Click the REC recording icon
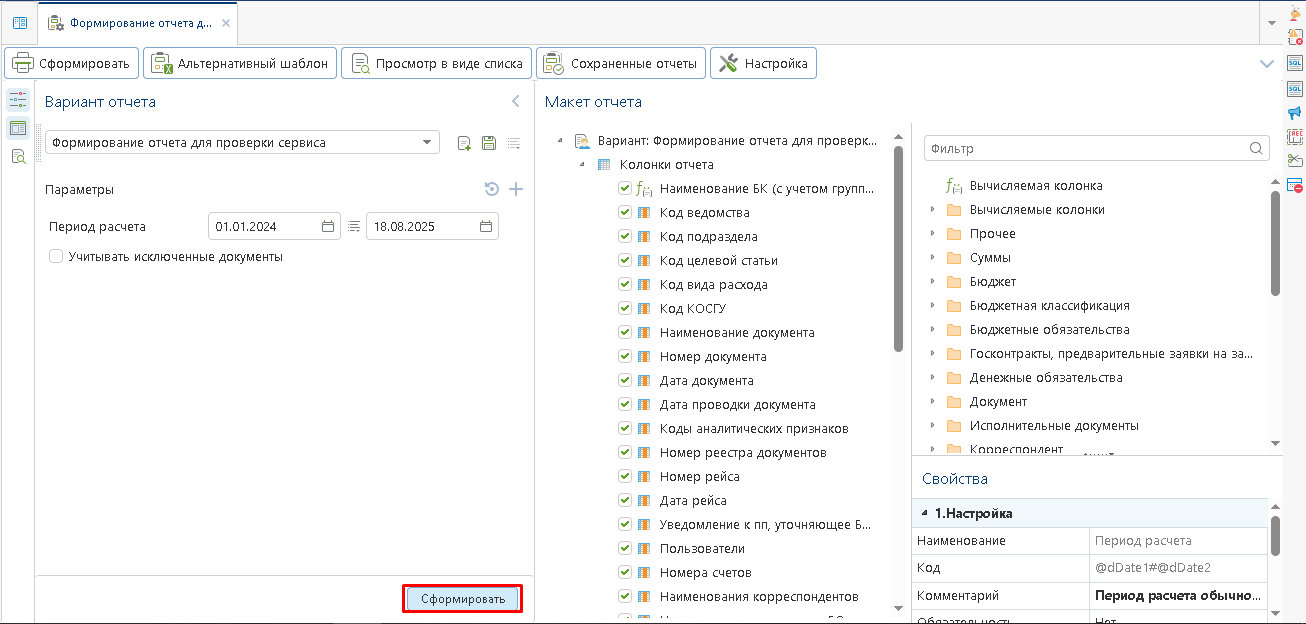This screenshot has height=624, width=1306. point(1295,136)
